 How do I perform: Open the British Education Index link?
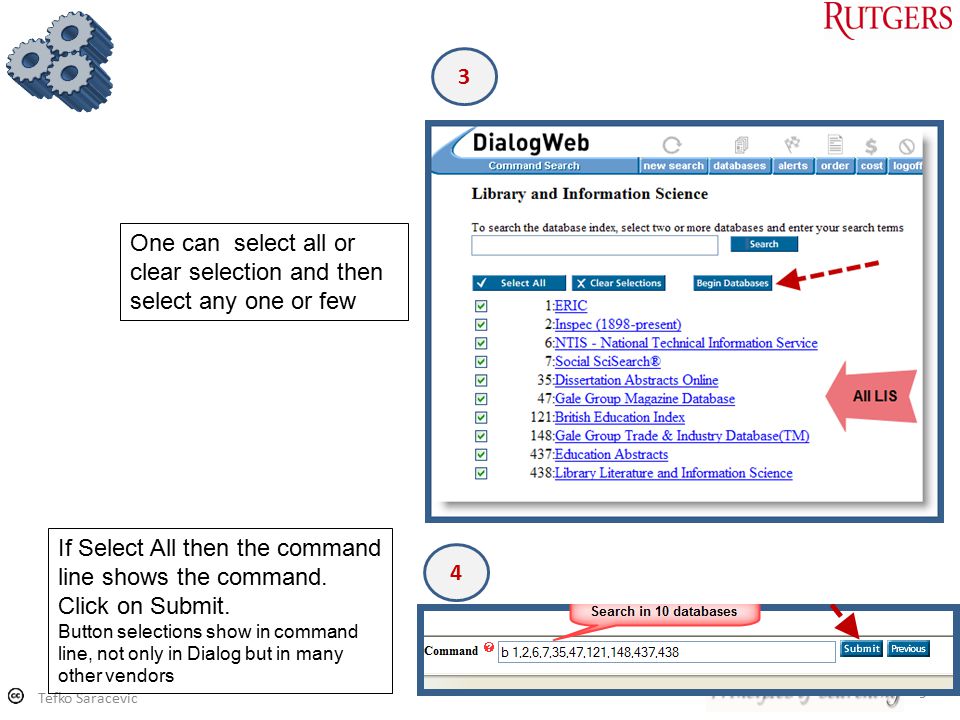tap(620, 417)
